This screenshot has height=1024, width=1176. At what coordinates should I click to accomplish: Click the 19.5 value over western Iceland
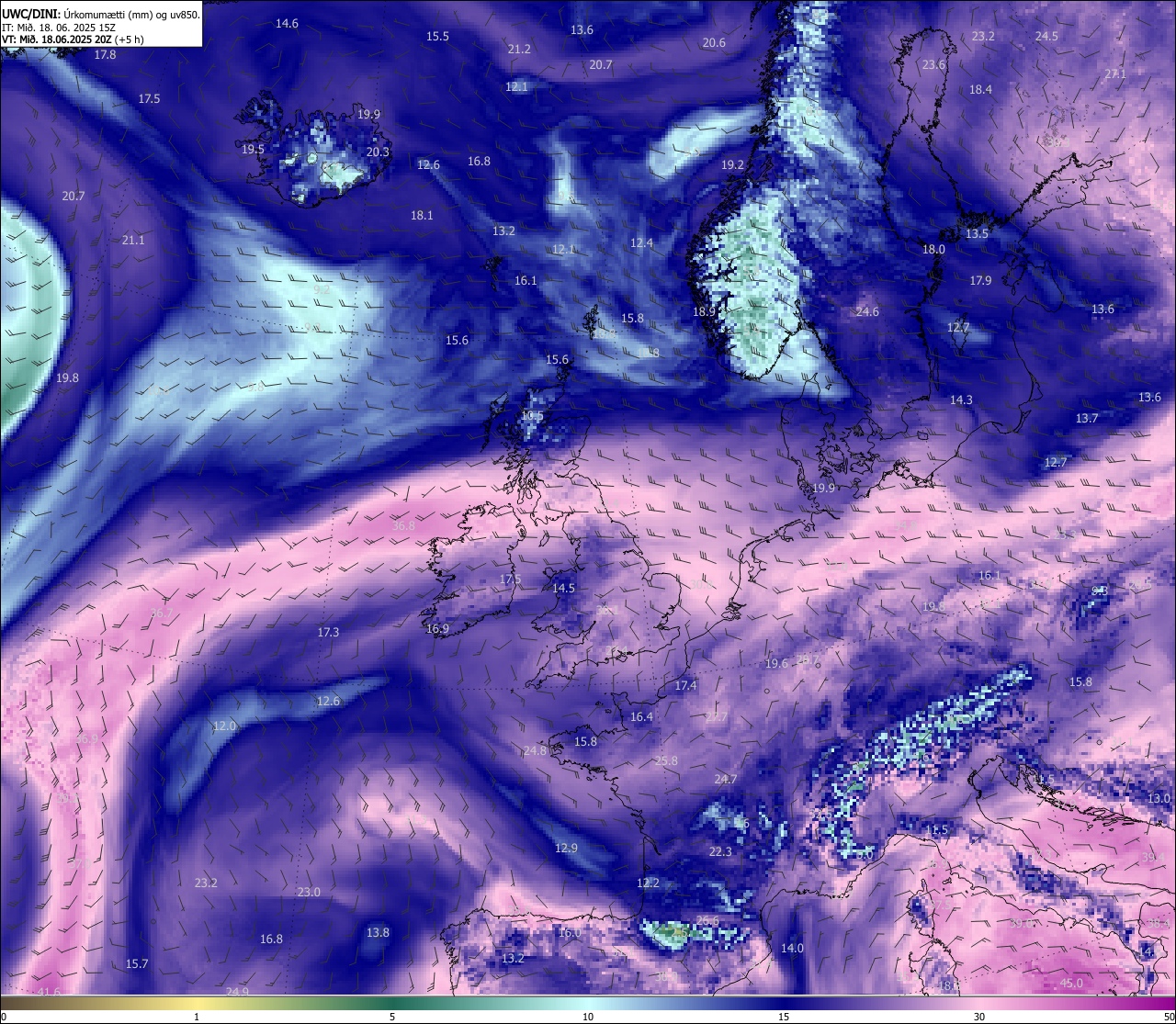[253, 149]
